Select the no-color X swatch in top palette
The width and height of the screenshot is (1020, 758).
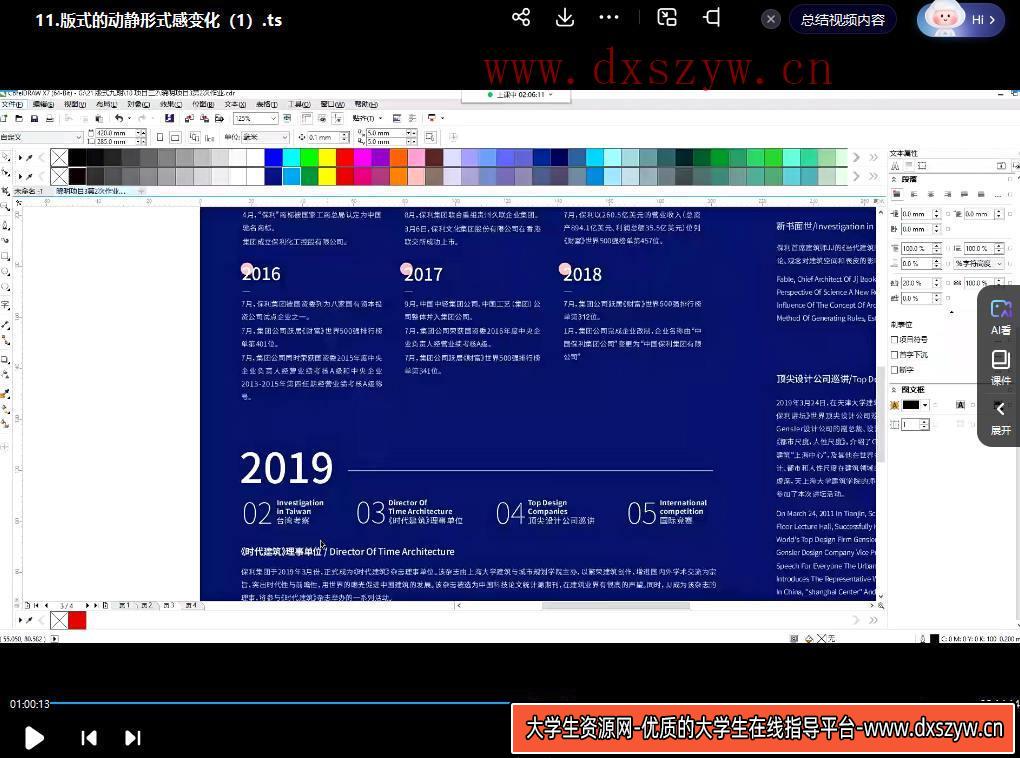pyautogui.click(x=59, y=157)
